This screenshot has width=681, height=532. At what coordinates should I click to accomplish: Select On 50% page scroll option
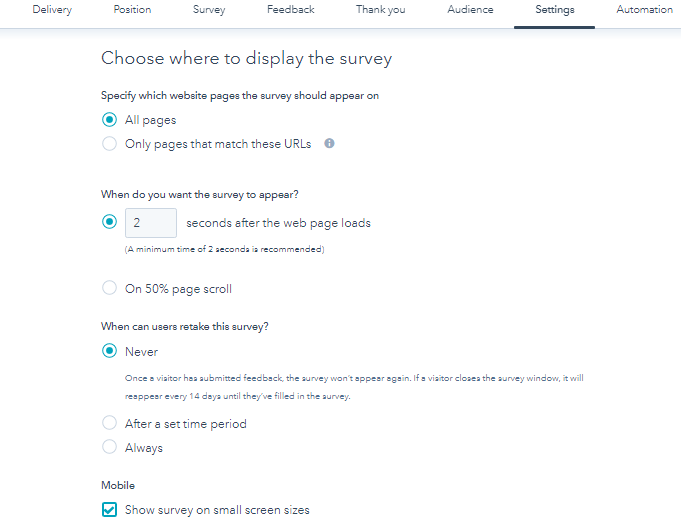point(109,288)
